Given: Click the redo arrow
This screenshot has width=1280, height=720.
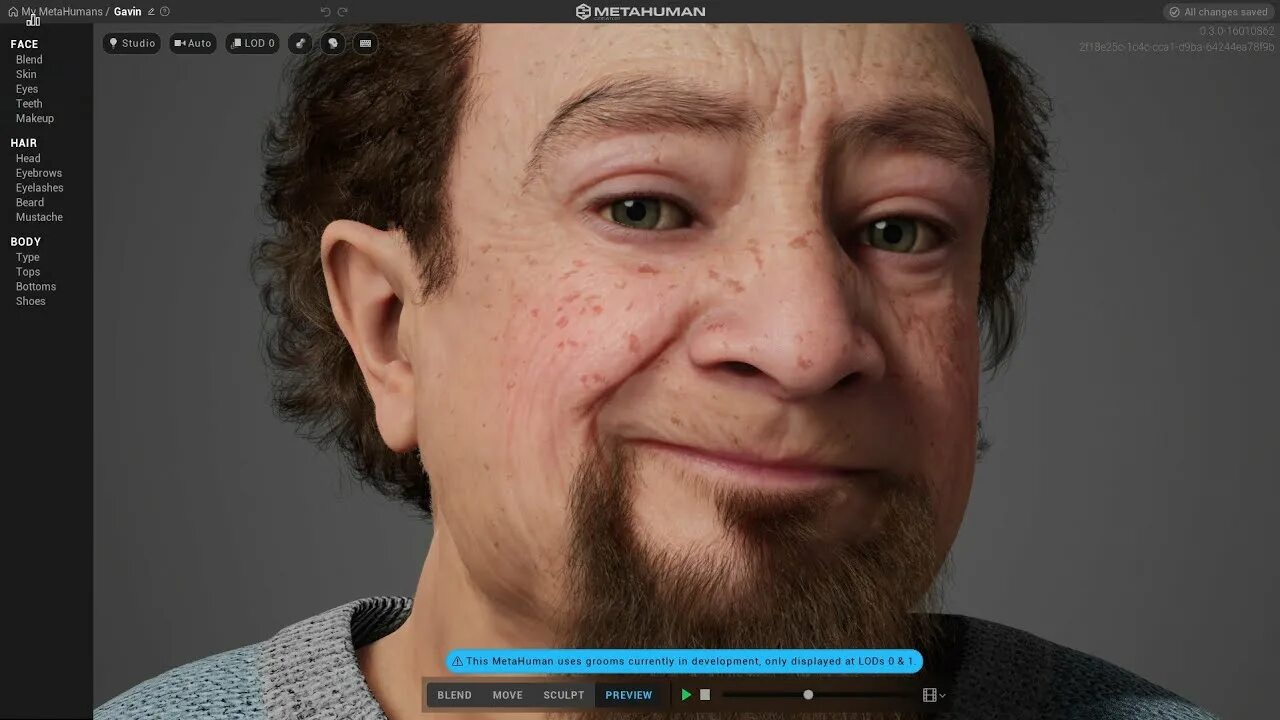Looking at the screenshot, I should [343, 12].
